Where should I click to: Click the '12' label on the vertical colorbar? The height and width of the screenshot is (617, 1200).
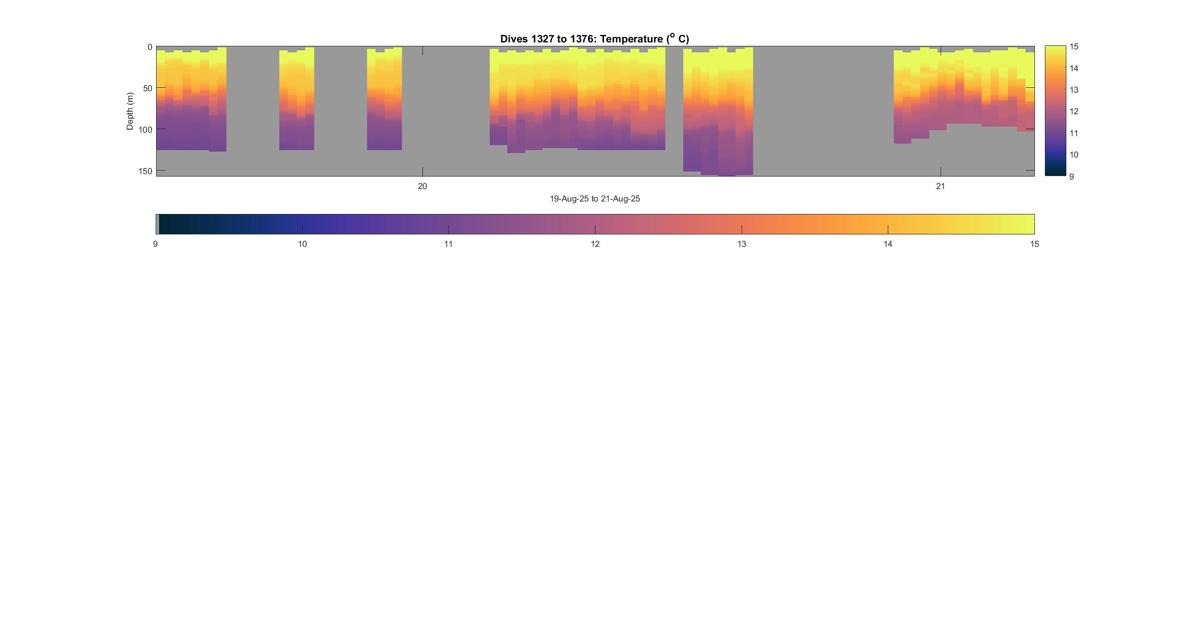click(1074, 112)
